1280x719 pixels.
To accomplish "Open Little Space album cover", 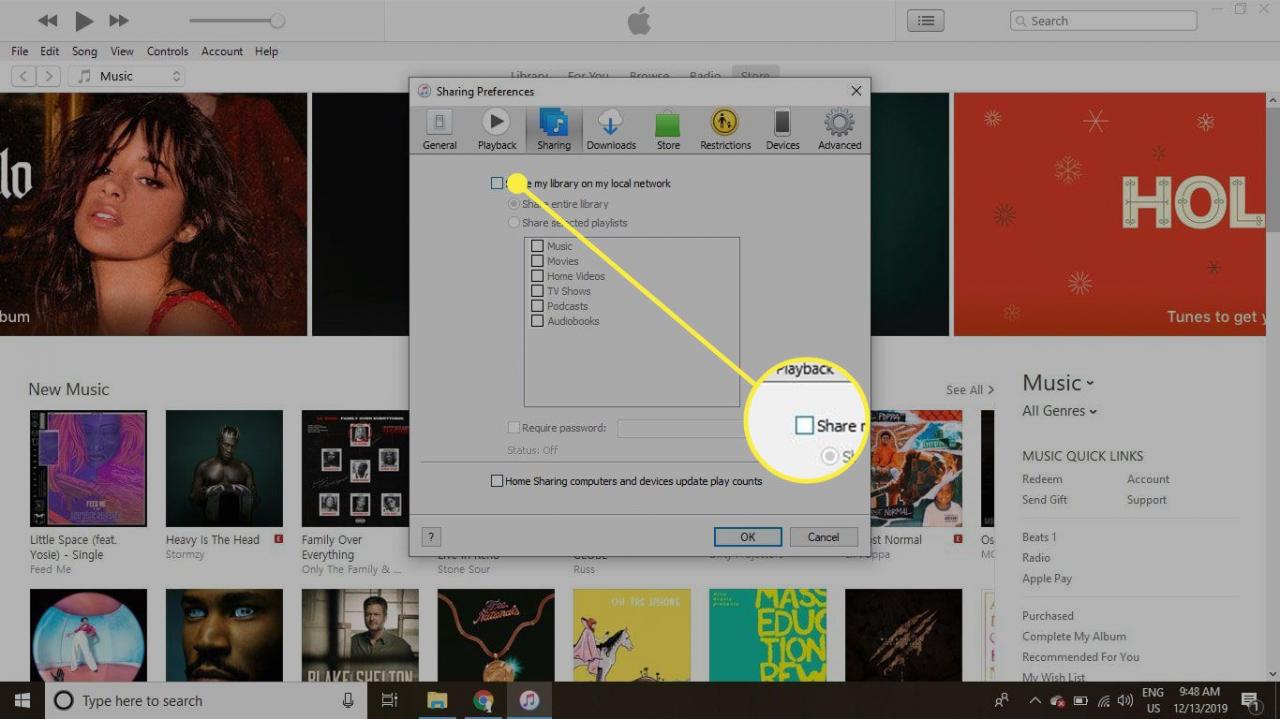I will click(88, 468).
